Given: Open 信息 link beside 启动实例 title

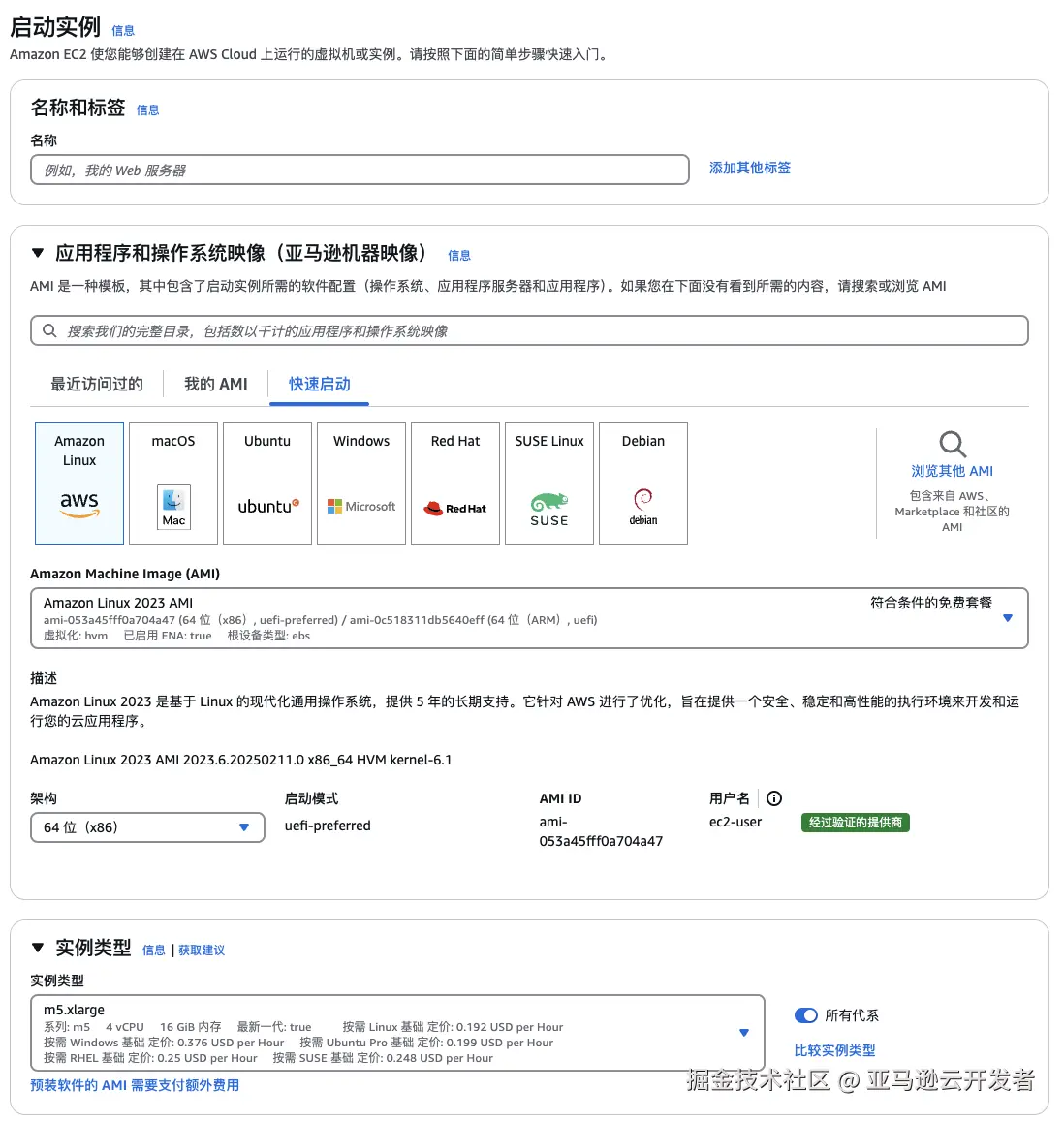Looking at the screenshot, I should [123, 31].
